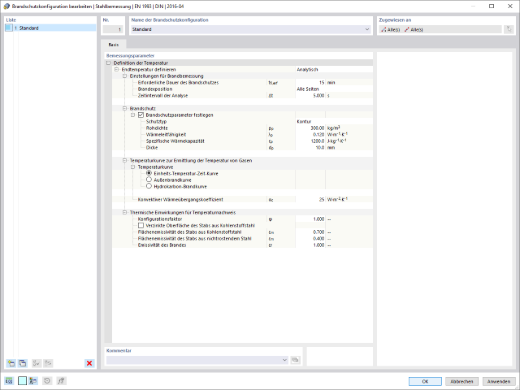Click the reset to default icon

click(x=47, y=381)
